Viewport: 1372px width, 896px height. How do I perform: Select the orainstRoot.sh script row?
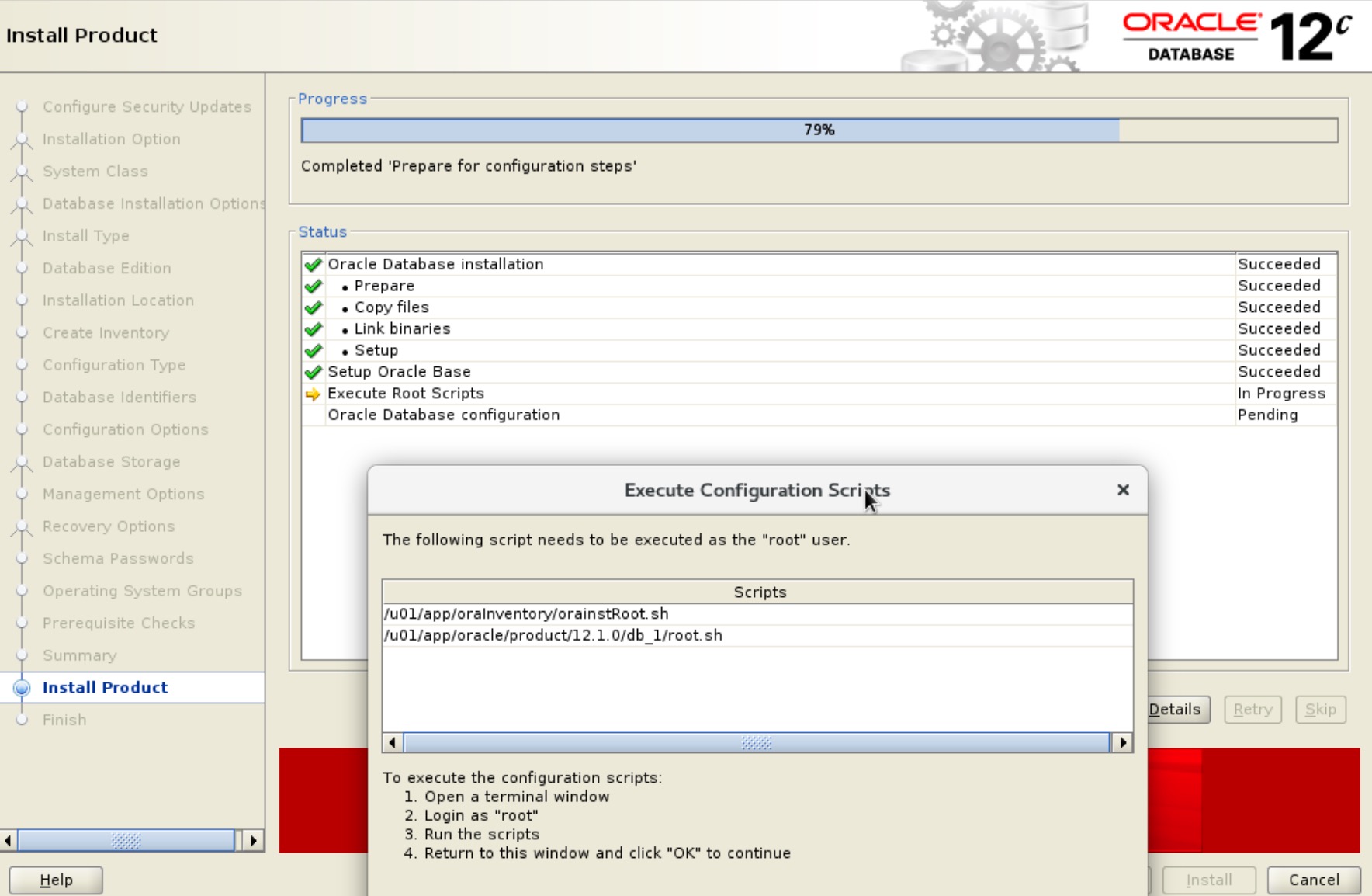coord(757,613)
